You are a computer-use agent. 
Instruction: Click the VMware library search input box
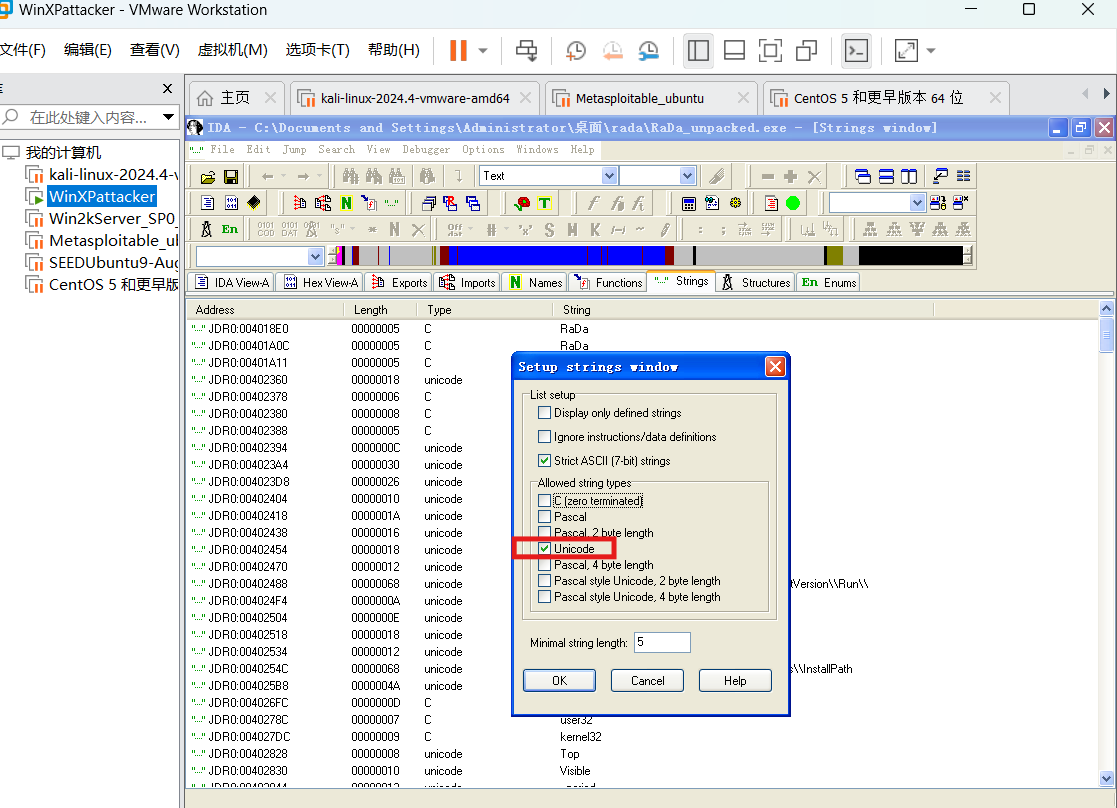[88, 117]
